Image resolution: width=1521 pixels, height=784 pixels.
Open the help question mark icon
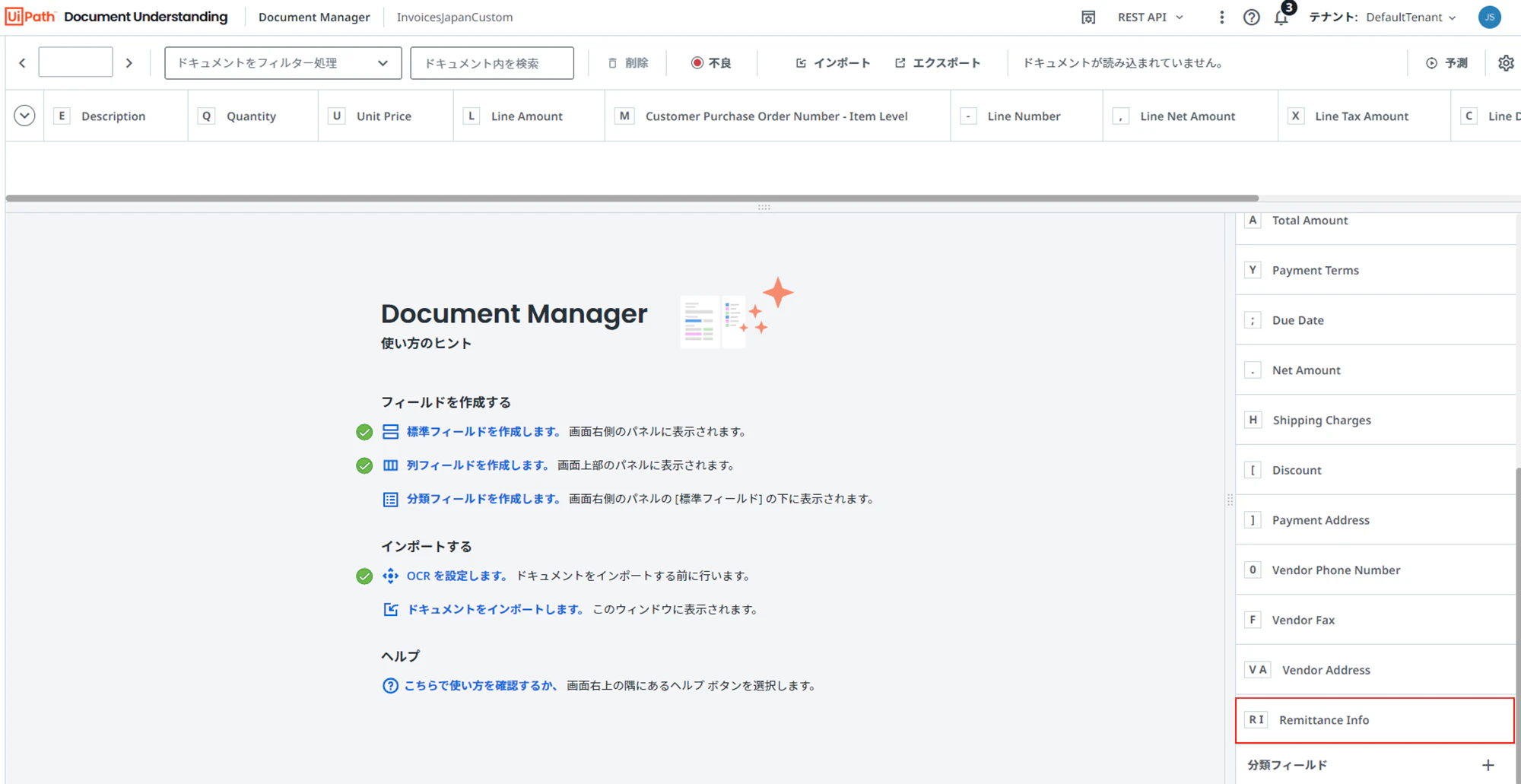point(1251,17)
